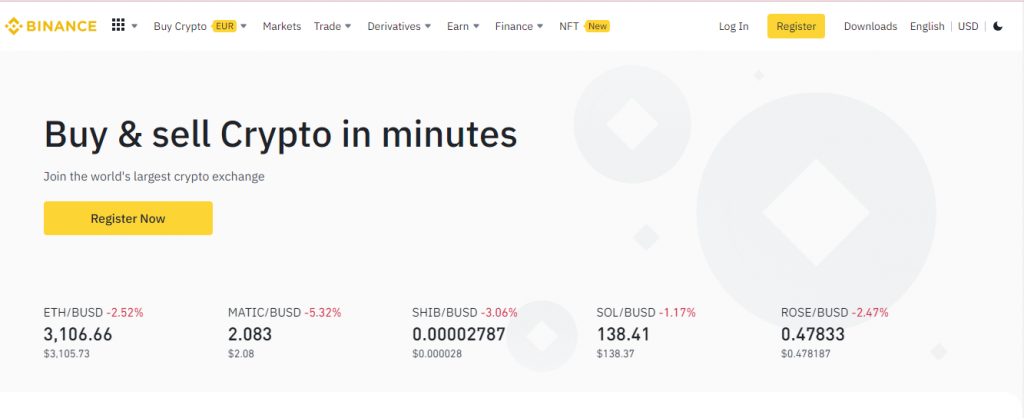Click the Register Now button
The image size is (1024, 418).
pos(128,218)
